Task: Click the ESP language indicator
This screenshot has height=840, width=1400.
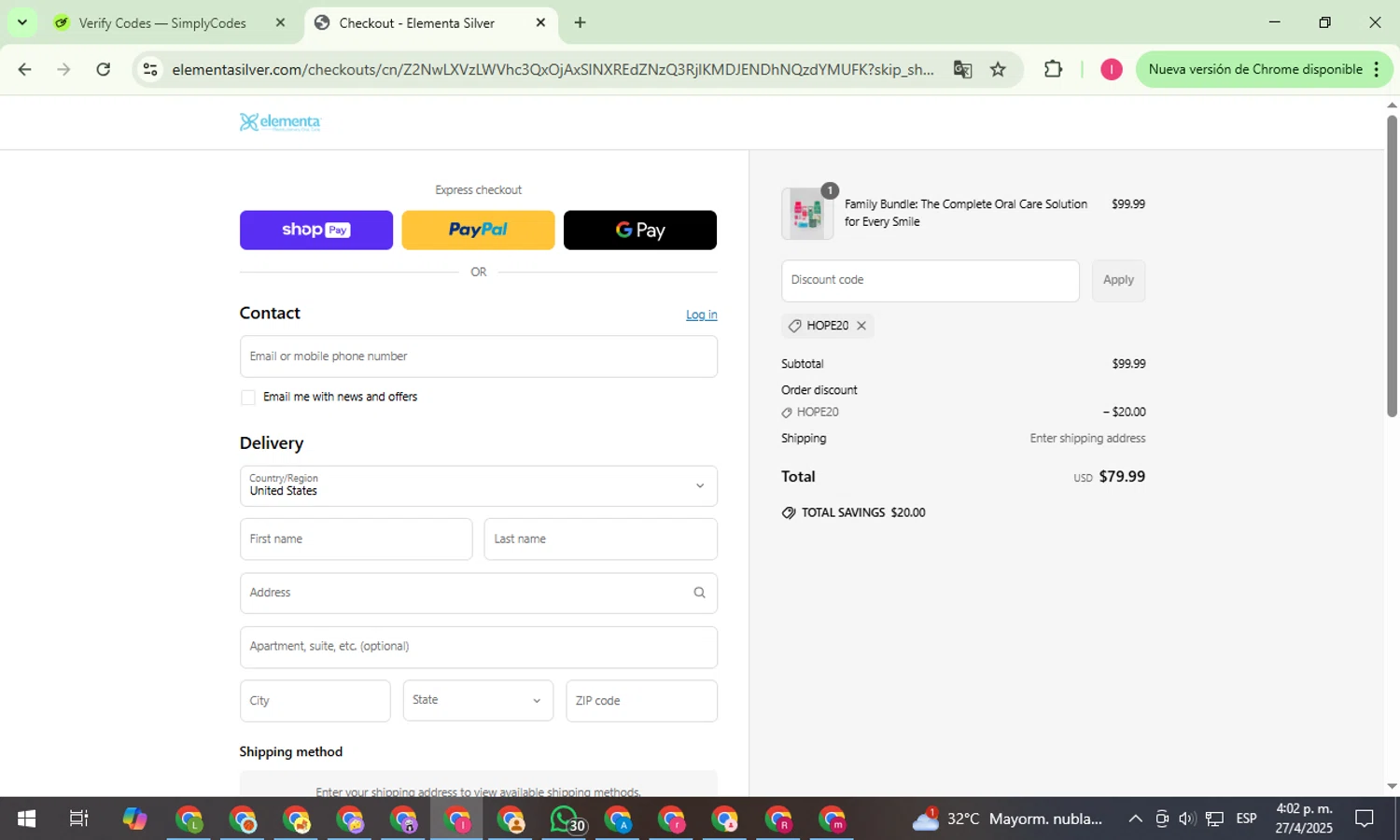Action: [1246, 819]
